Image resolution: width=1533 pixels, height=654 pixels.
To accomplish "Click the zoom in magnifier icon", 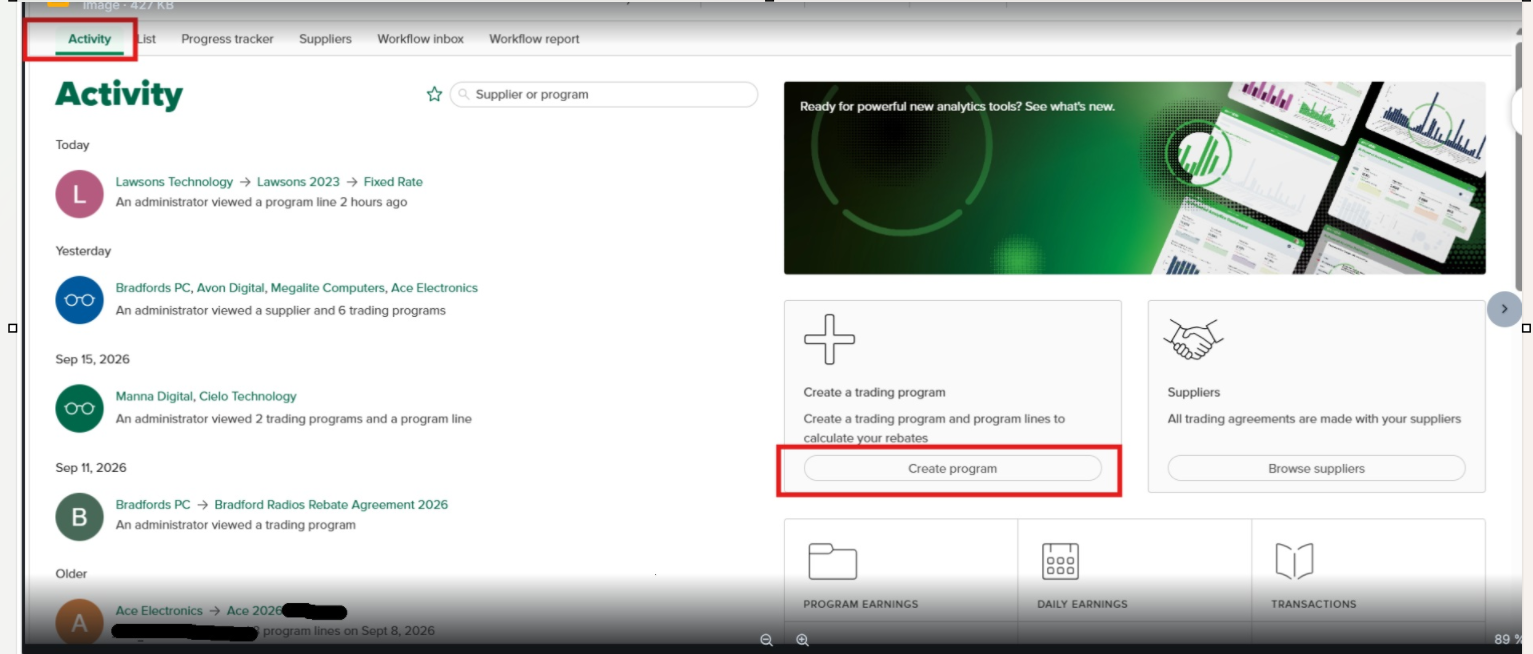I will [x=802, y=640].
